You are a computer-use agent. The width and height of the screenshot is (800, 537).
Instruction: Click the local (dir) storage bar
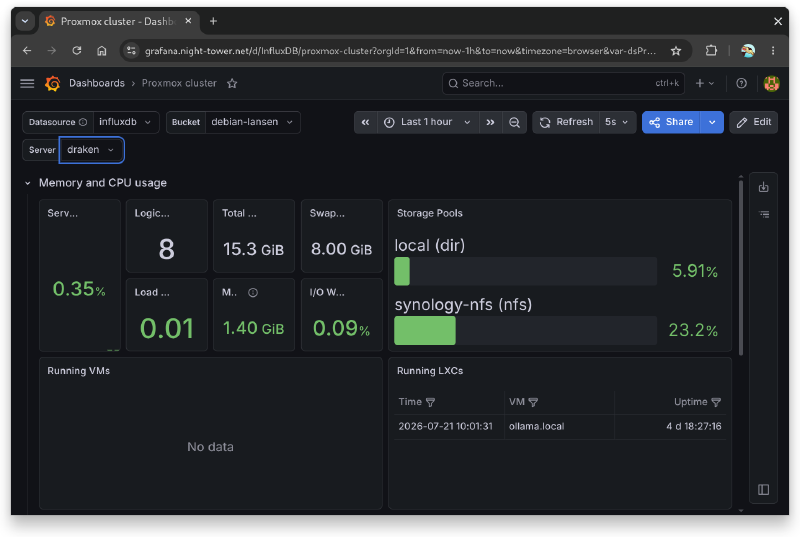click(526, 271)
